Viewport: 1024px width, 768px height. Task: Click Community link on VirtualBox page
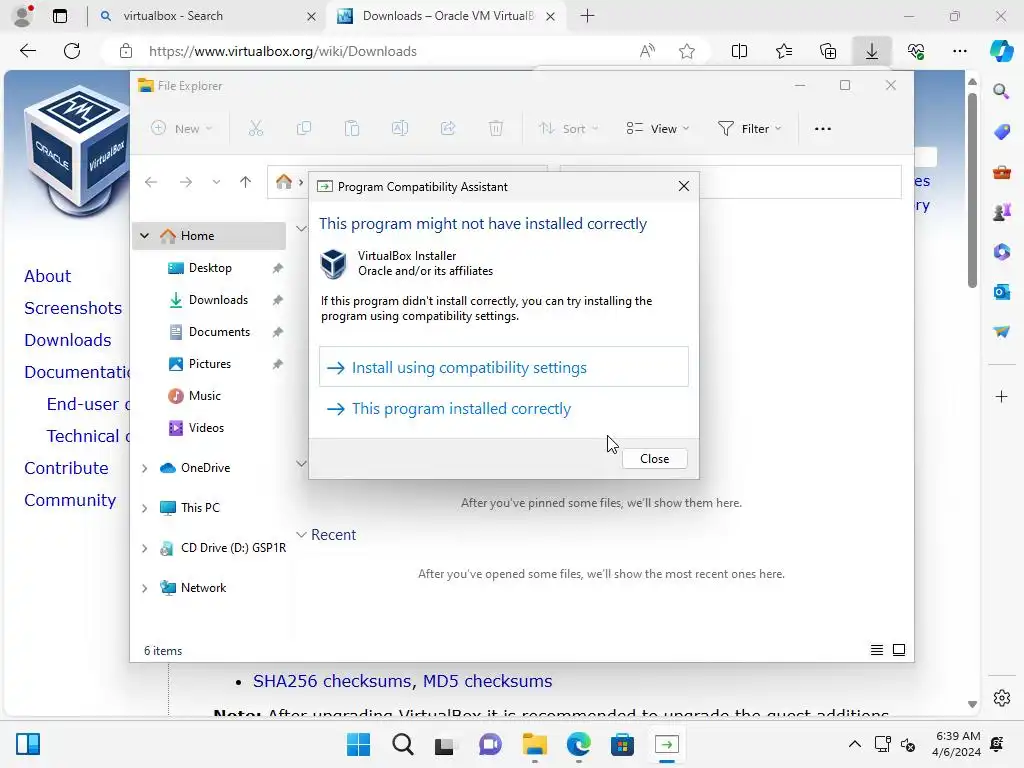click(70, 500)
